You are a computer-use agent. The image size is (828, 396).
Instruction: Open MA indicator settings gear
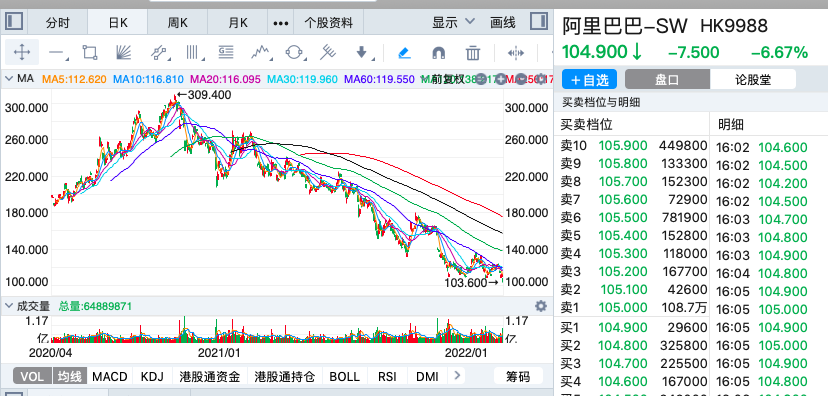point(540,79)
